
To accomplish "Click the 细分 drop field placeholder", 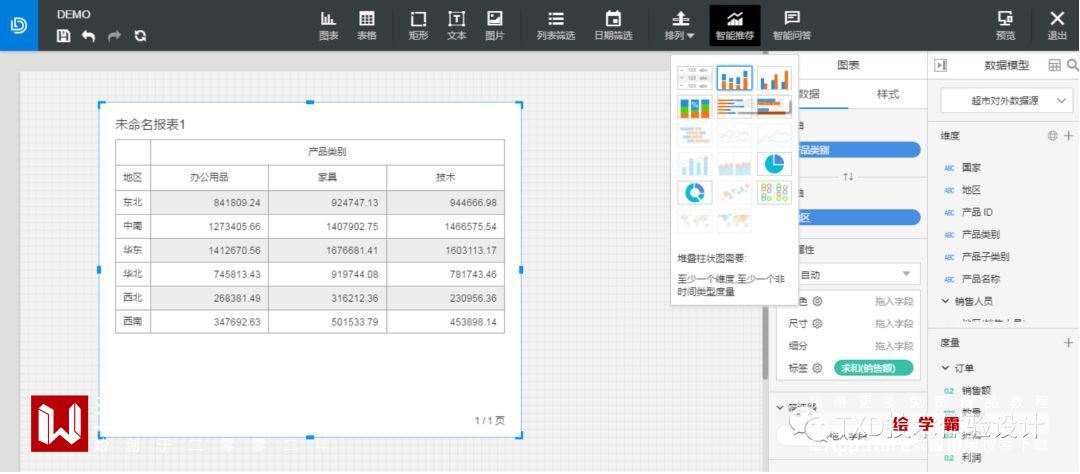I will (x=894, y=346).
